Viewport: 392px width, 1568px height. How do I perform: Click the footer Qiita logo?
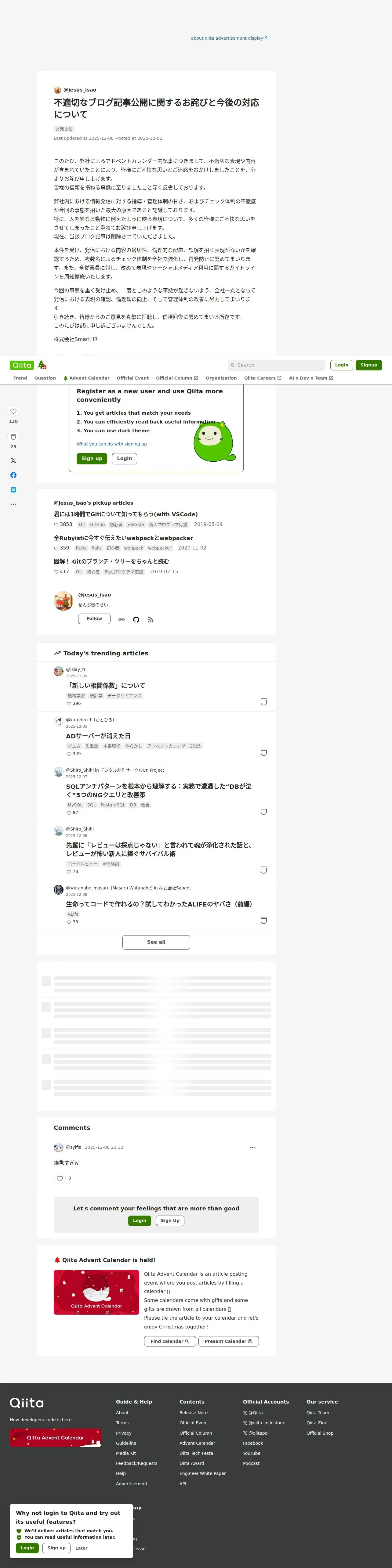coord(27,1403)
